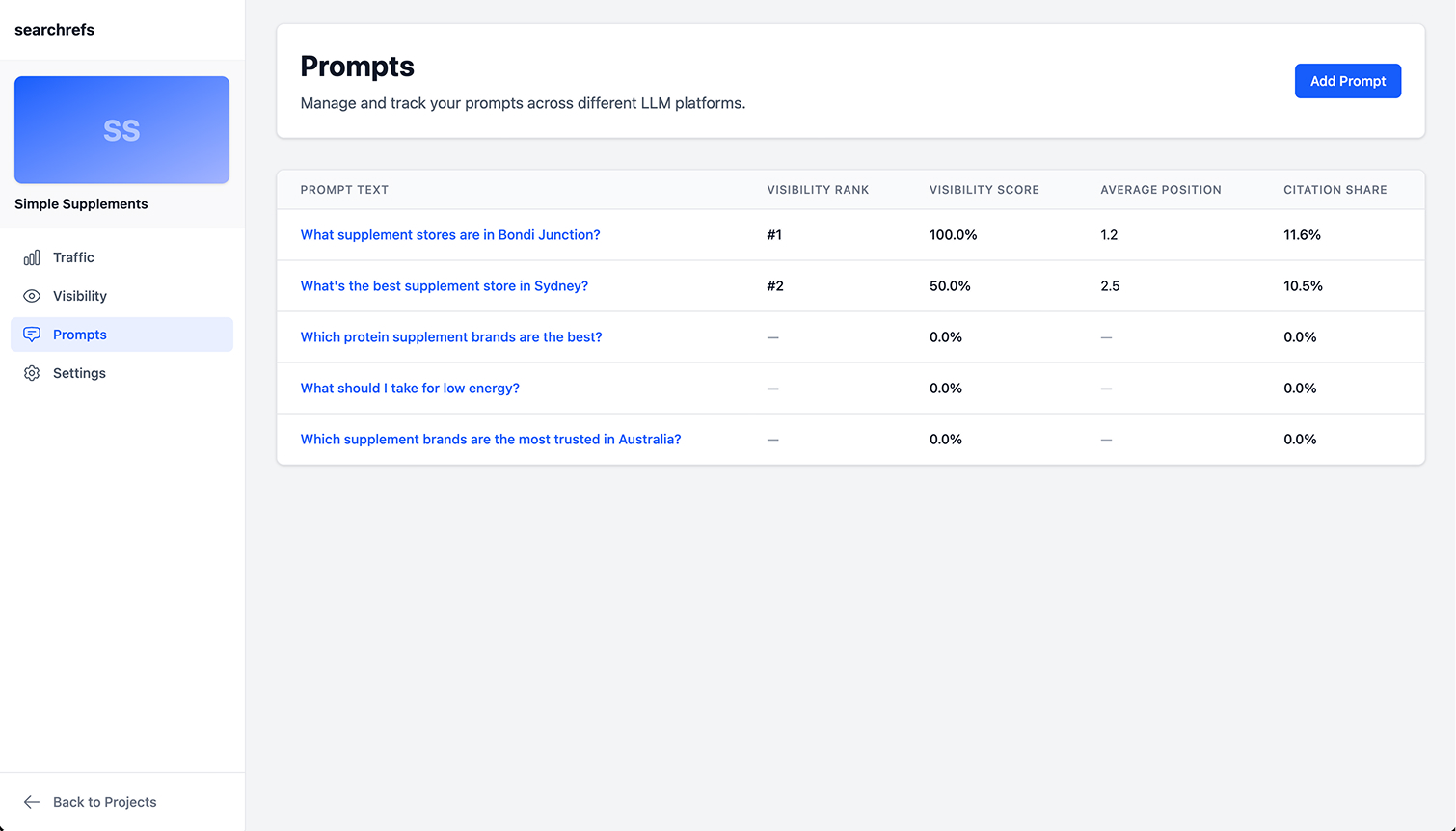Select Visibility in the sidebar navigation
1456x831 pixels.
point(80,296)
